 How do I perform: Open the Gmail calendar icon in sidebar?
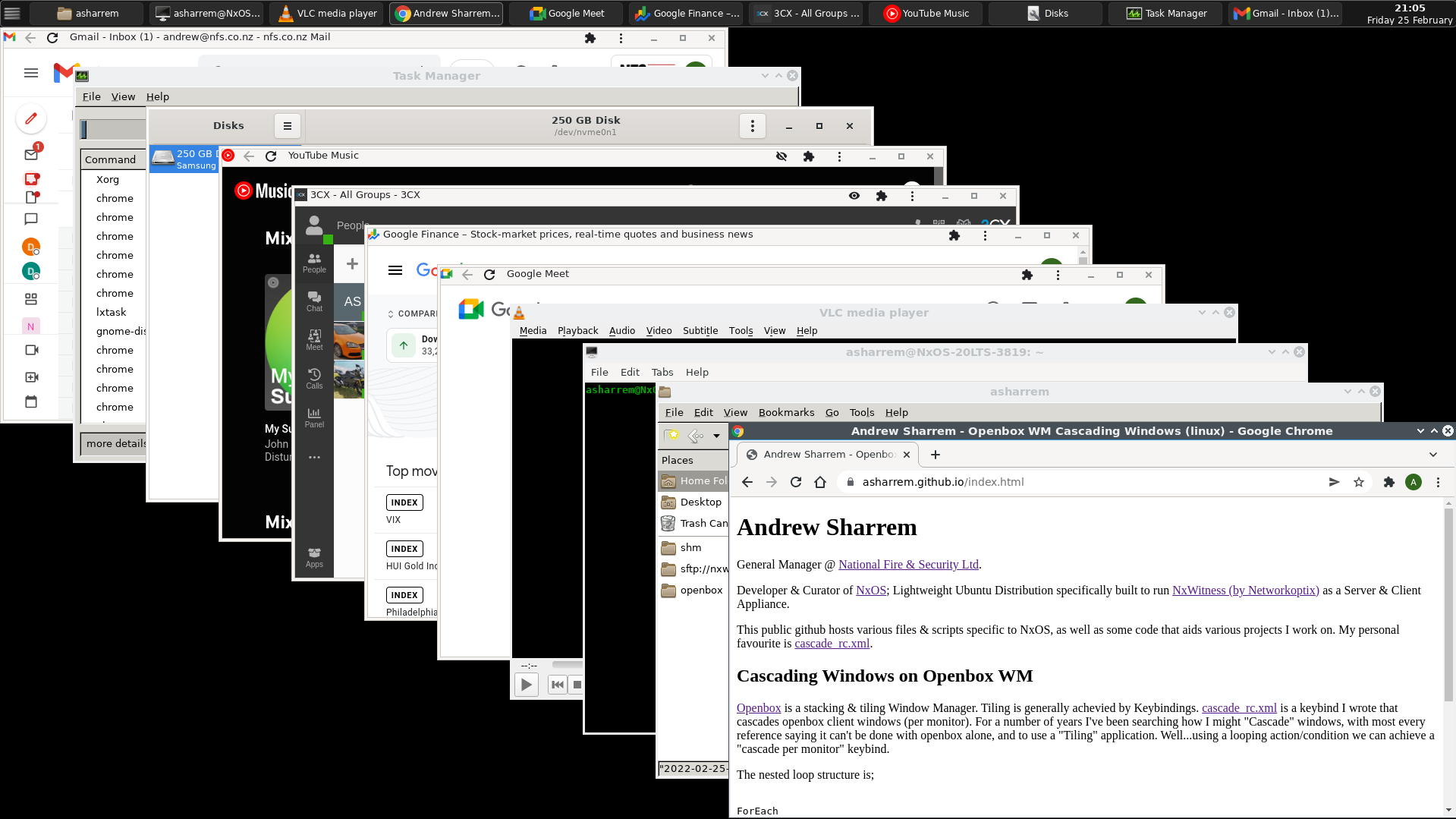[31, 402]
